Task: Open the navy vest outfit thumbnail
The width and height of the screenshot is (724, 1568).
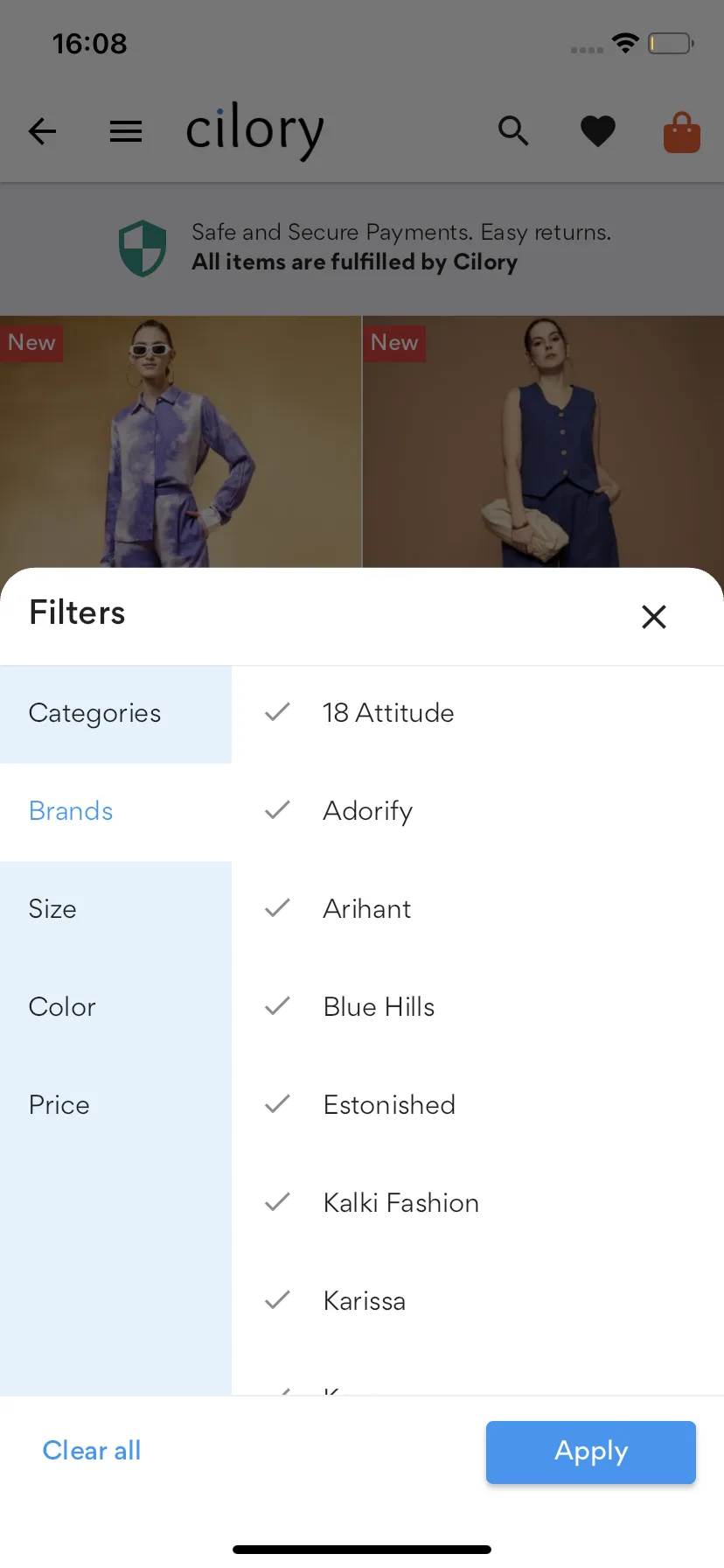Action: point(543,442)
